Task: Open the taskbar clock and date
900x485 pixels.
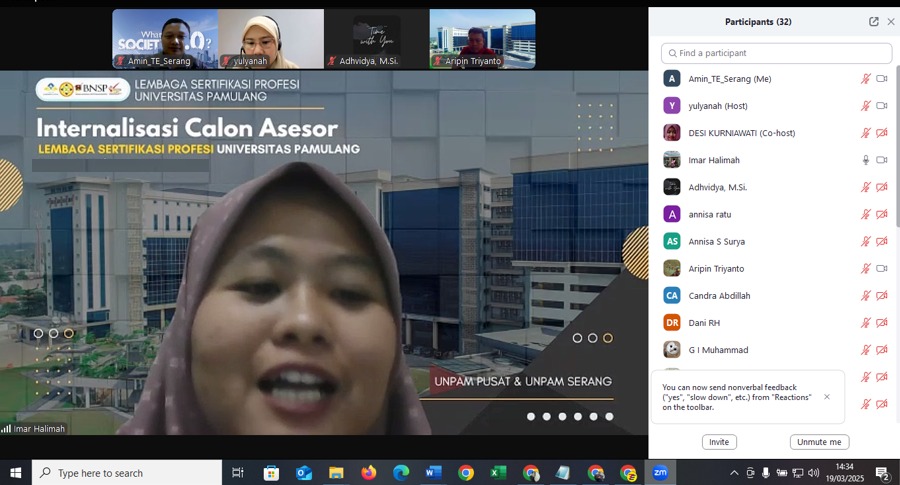Action: [844, 472]
